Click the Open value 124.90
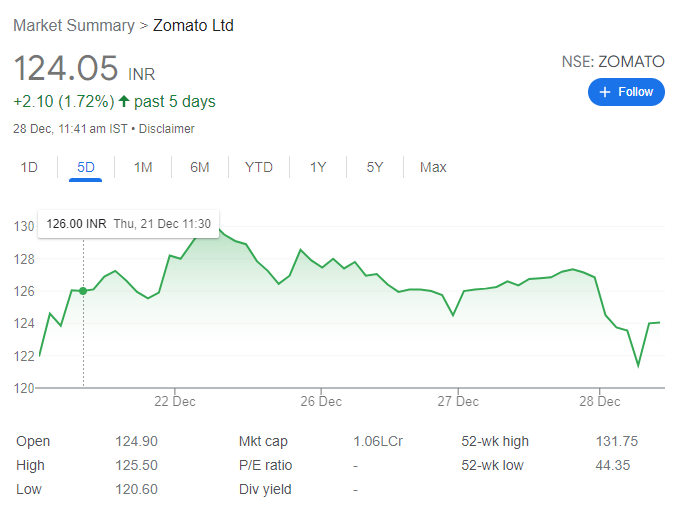This screenshot has height=513, width=688. pyautogui.click(x=136, y=441)
